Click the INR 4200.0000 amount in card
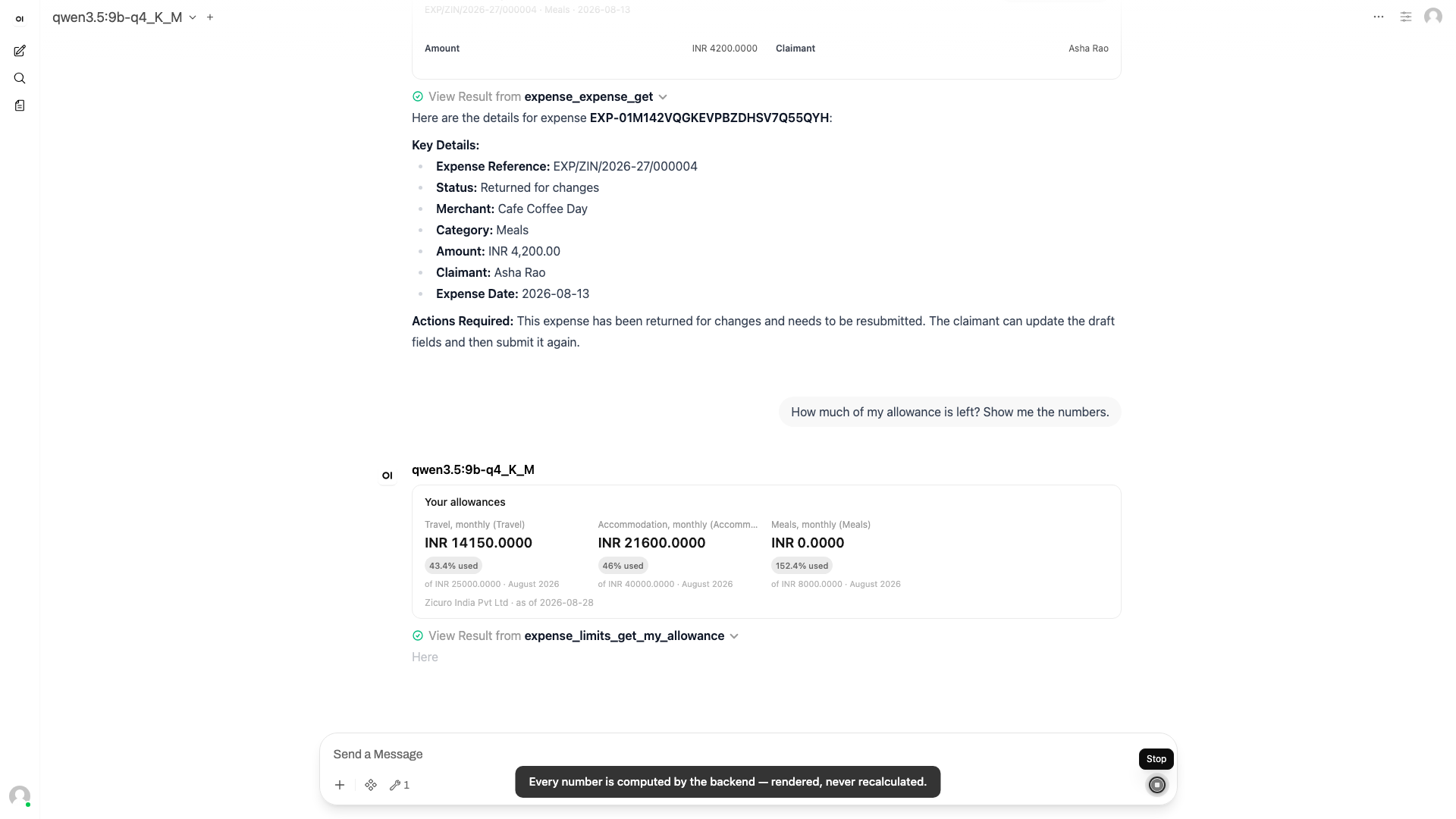This screenshot has height=819, width=1456. coord(724,49)
